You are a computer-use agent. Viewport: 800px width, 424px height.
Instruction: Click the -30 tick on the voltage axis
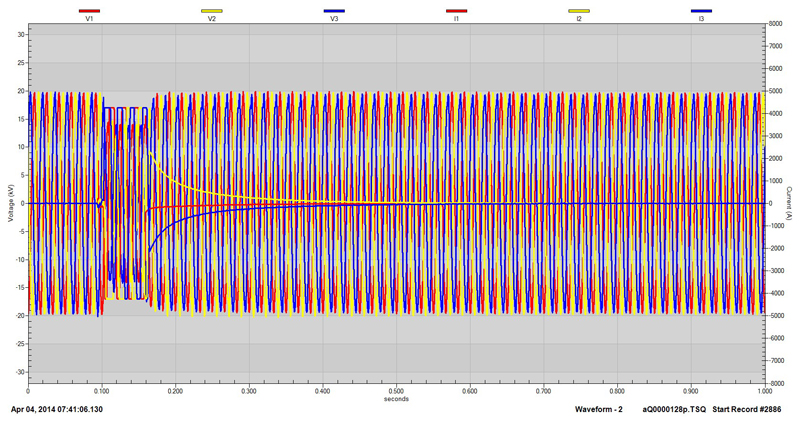click(20, 372)
